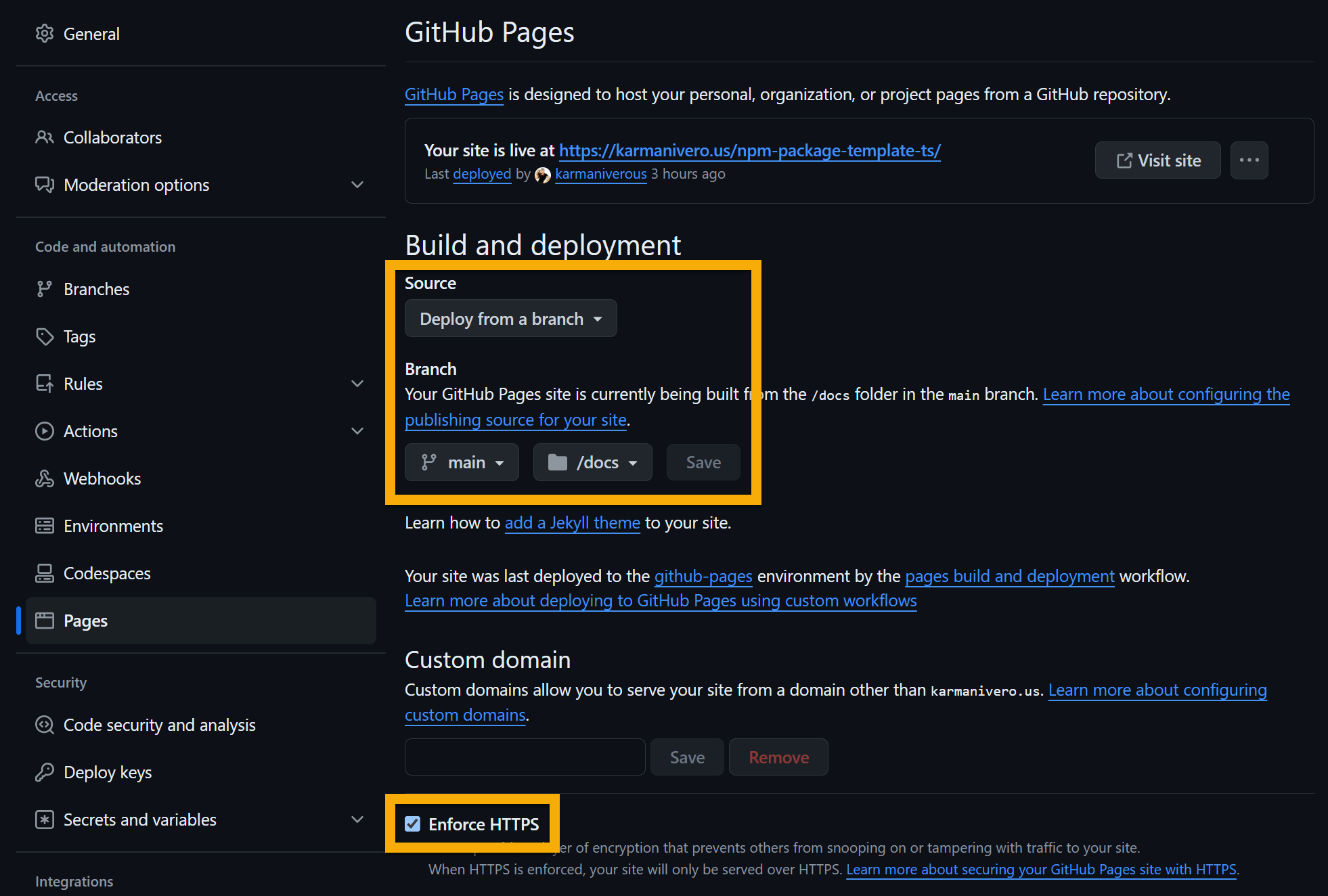Select the Pages menu item
The height and width of the screenshot is (896, 1328).
[x=200, y=621]
